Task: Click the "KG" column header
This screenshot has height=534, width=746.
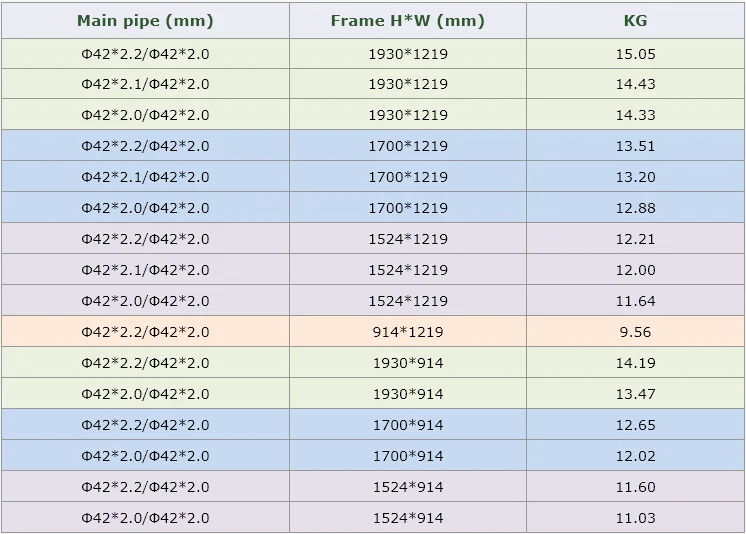Action: click(x=635, y=20)
